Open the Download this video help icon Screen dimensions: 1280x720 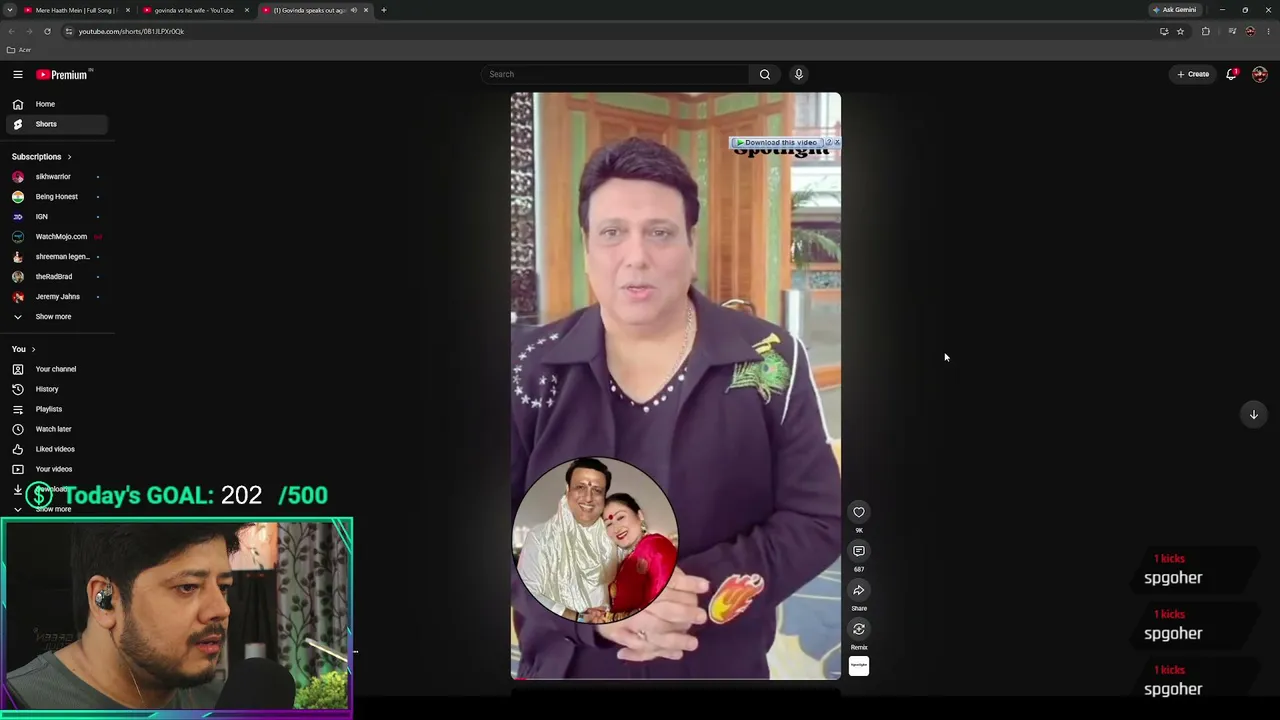828,143
